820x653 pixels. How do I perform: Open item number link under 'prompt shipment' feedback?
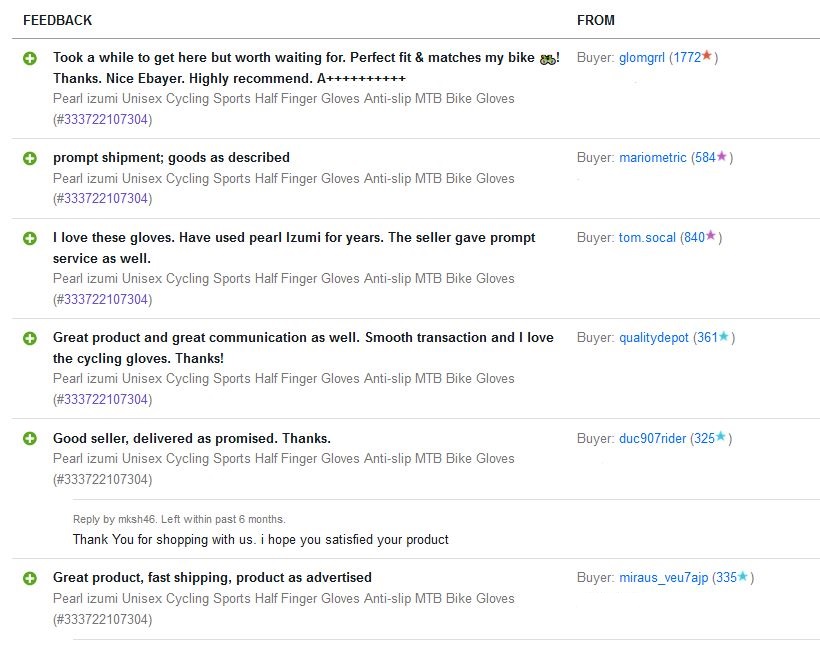[x=102, y=199]
